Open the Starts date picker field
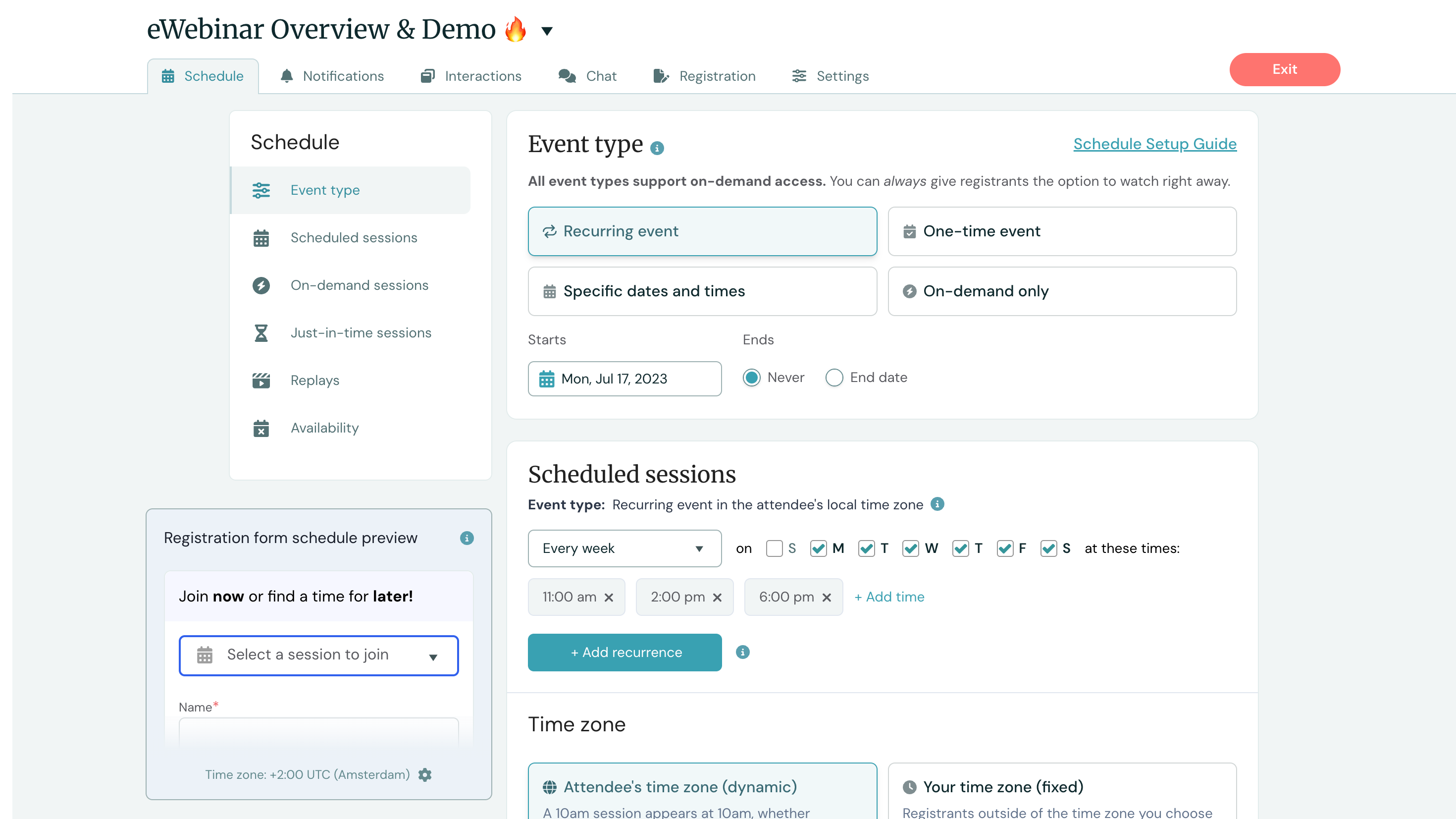The height and width of the screenshot is (819, 1456). coord(624,379)
